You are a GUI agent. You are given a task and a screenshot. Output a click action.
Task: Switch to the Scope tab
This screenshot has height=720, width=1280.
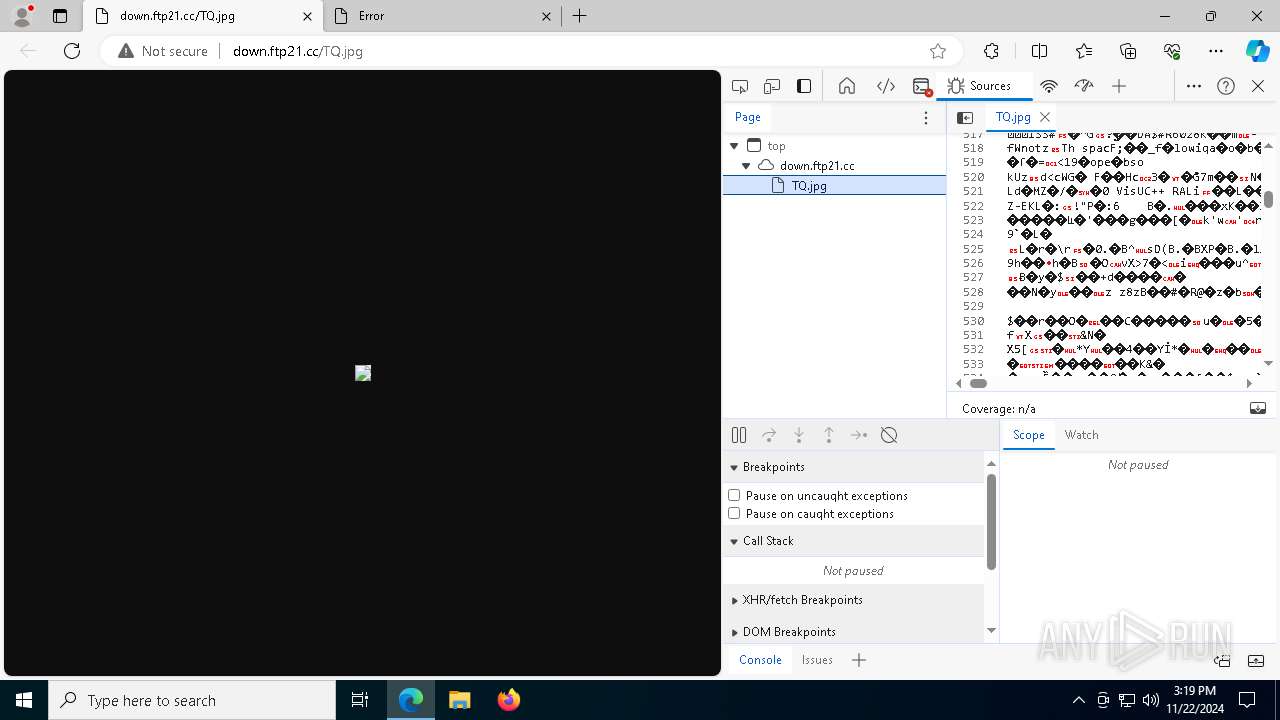click(1028, 435)
